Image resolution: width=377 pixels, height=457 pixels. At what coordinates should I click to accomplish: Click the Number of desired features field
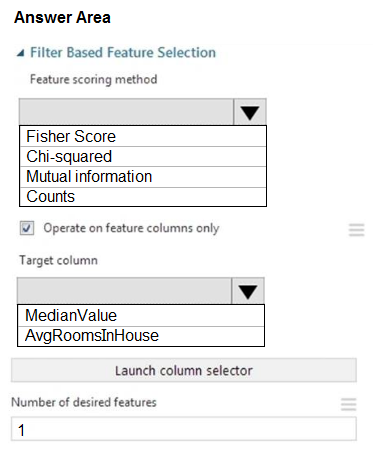coord(184,429)
